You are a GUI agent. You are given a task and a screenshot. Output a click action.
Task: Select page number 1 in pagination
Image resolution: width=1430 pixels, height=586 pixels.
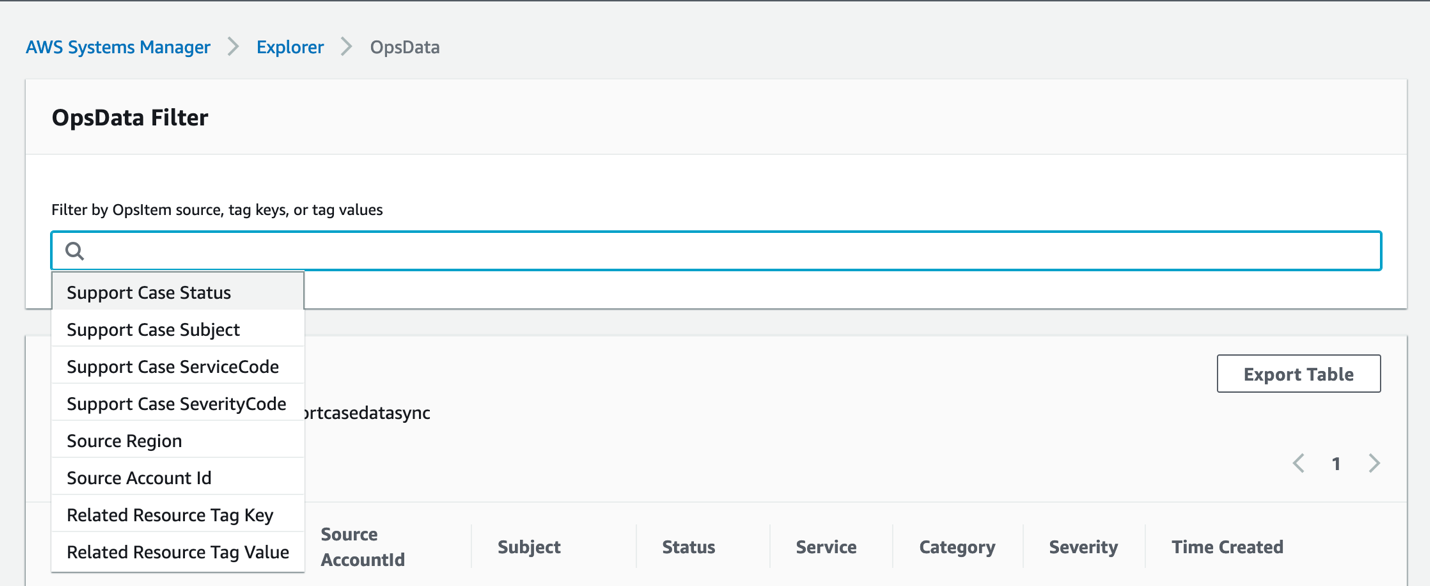[x=1336, y=463]
